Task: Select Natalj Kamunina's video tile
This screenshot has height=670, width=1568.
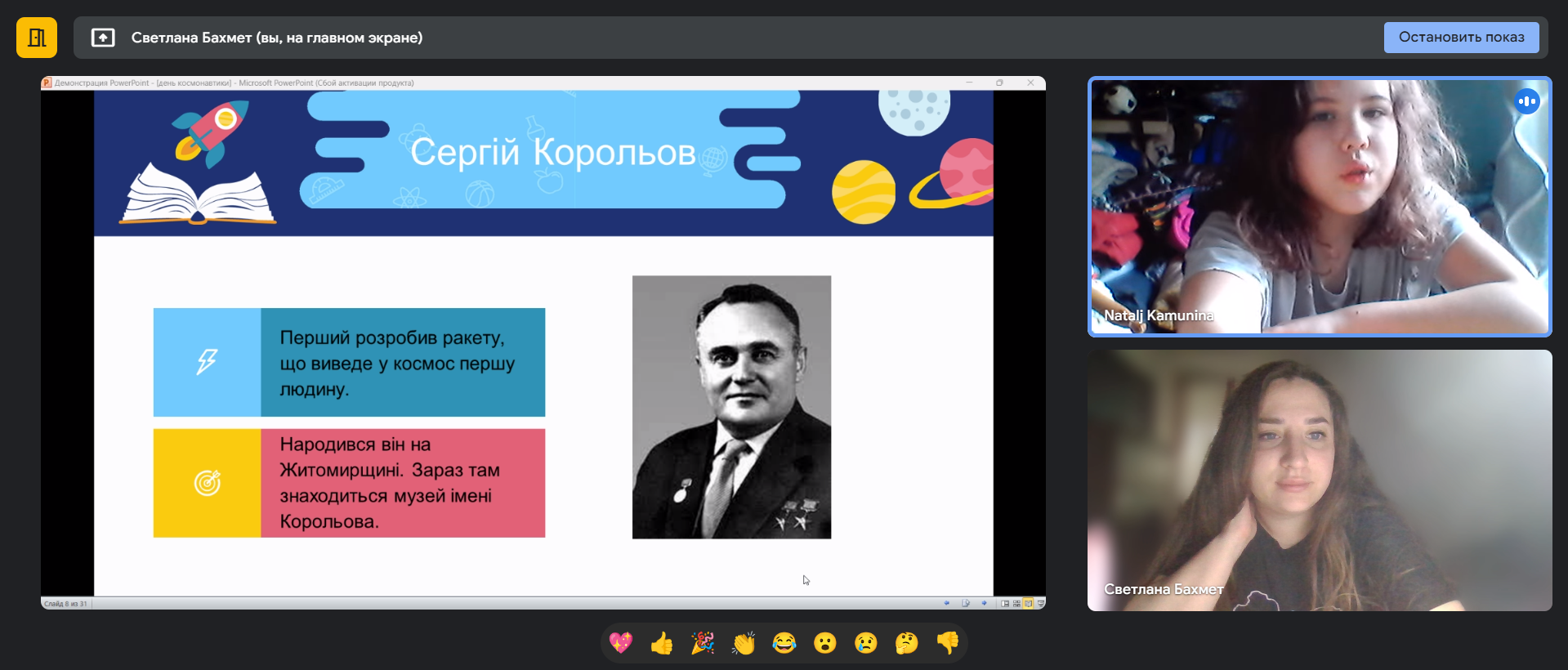Action: pos(1319,206)
